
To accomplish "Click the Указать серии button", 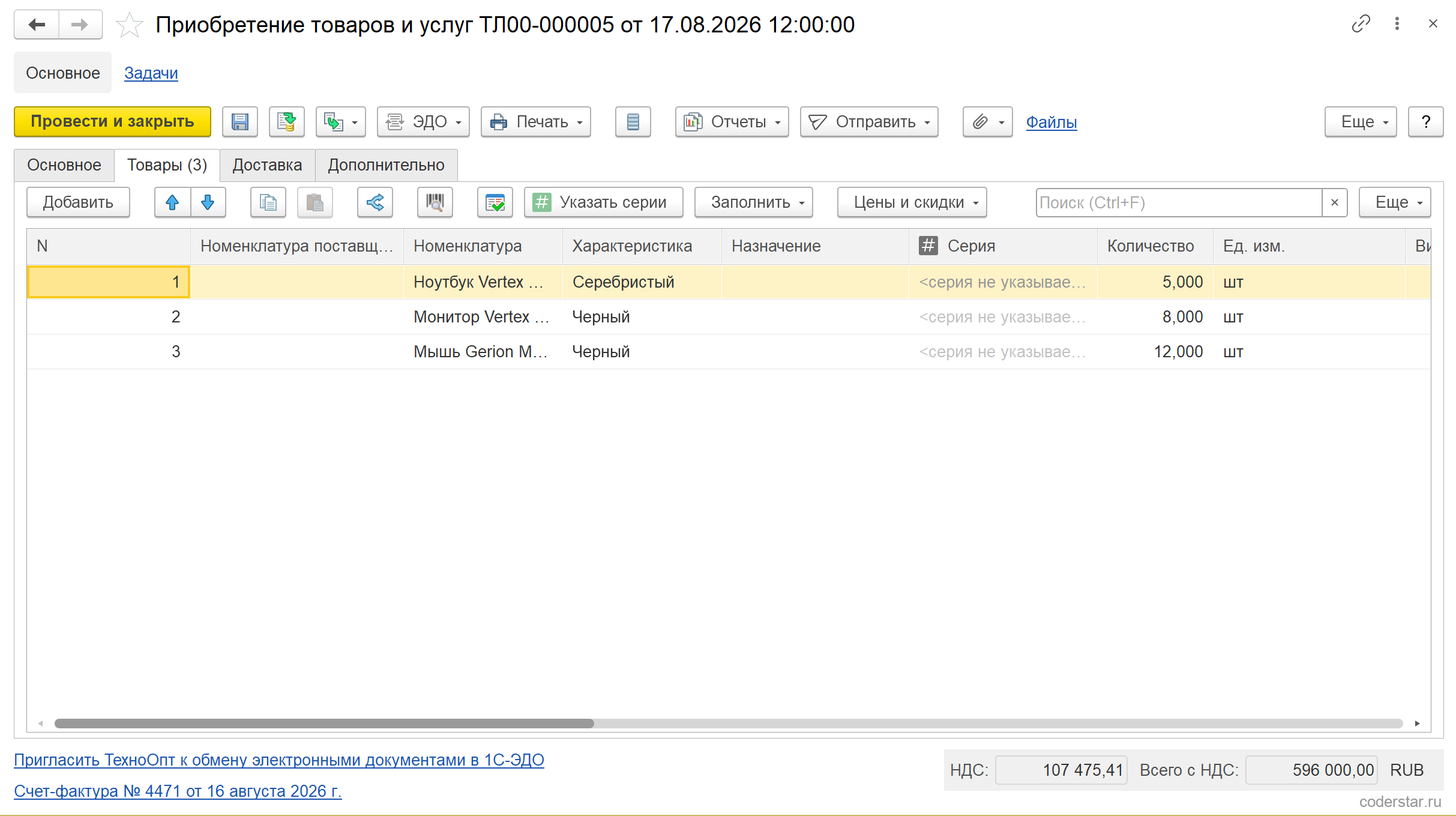I will (x=604, y=202).
